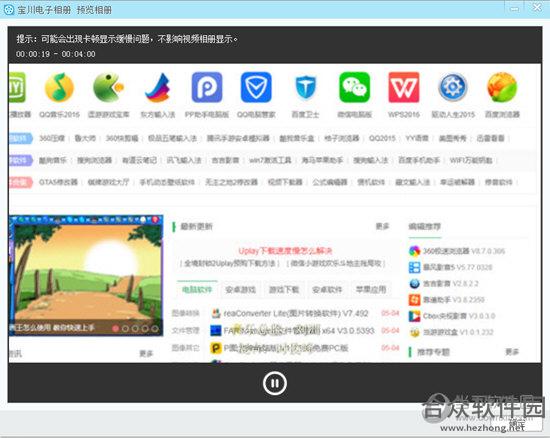Switch to the 游戏下载 tab
This screenshot has width=550, height=438.
pos(284,289)
